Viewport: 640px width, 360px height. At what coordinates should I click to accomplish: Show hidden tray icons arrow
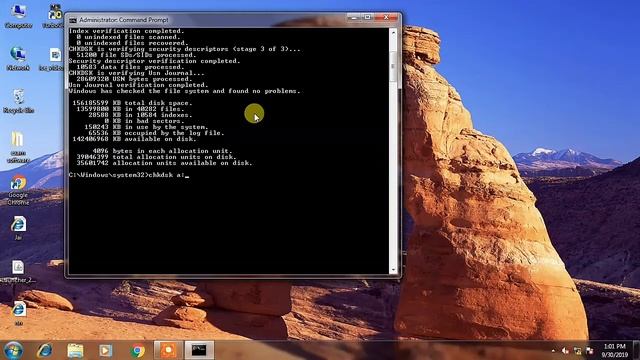(553, 351)
